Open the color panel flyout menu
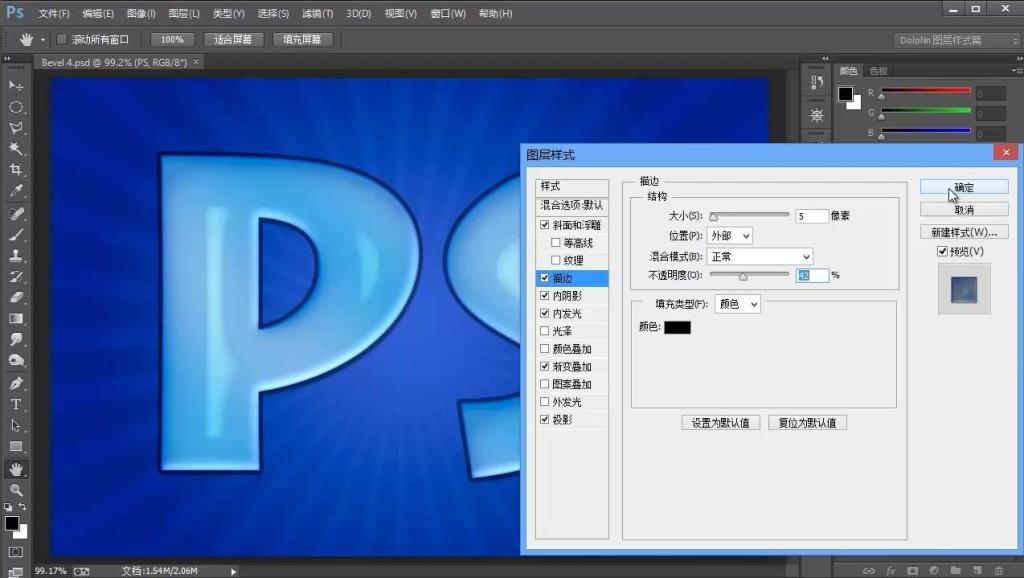This screenshot has width=1024, height=578. pos(1016,70)
